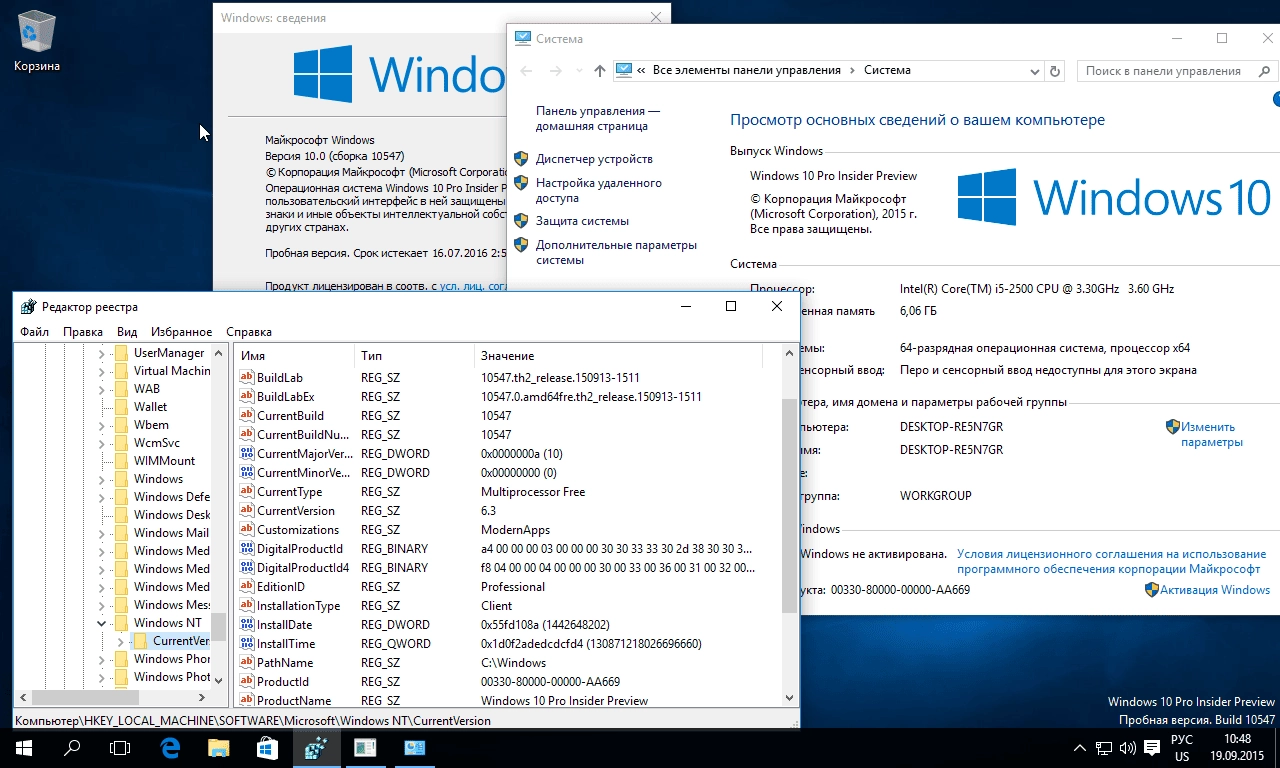The image size is (1280, 768).
Task: Collapse the Windows NT tree node
Action: [x=101, y=623]
